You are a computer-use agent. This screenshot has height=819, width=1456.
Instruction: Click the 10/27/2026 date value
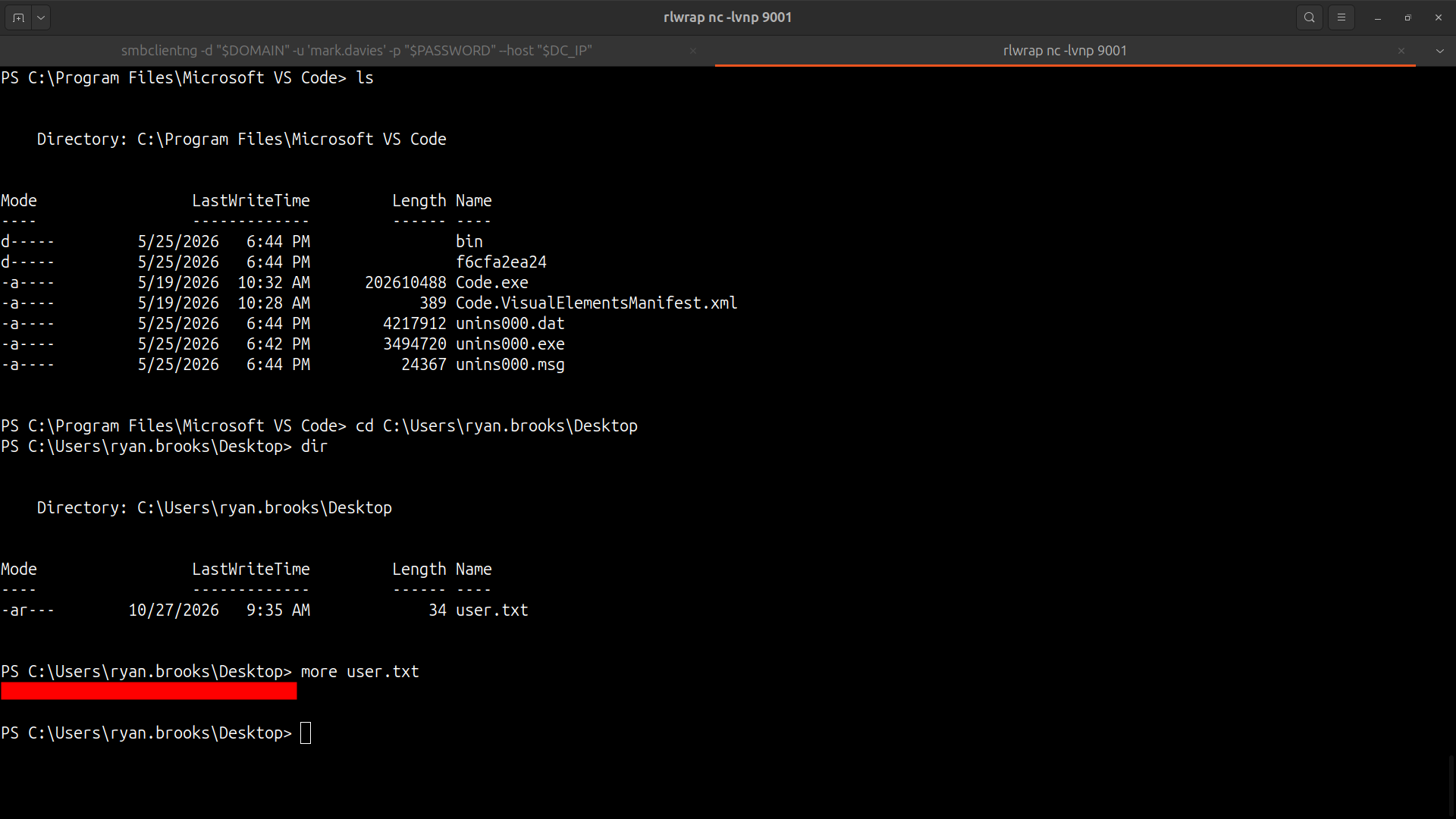[x=174, y=610]
